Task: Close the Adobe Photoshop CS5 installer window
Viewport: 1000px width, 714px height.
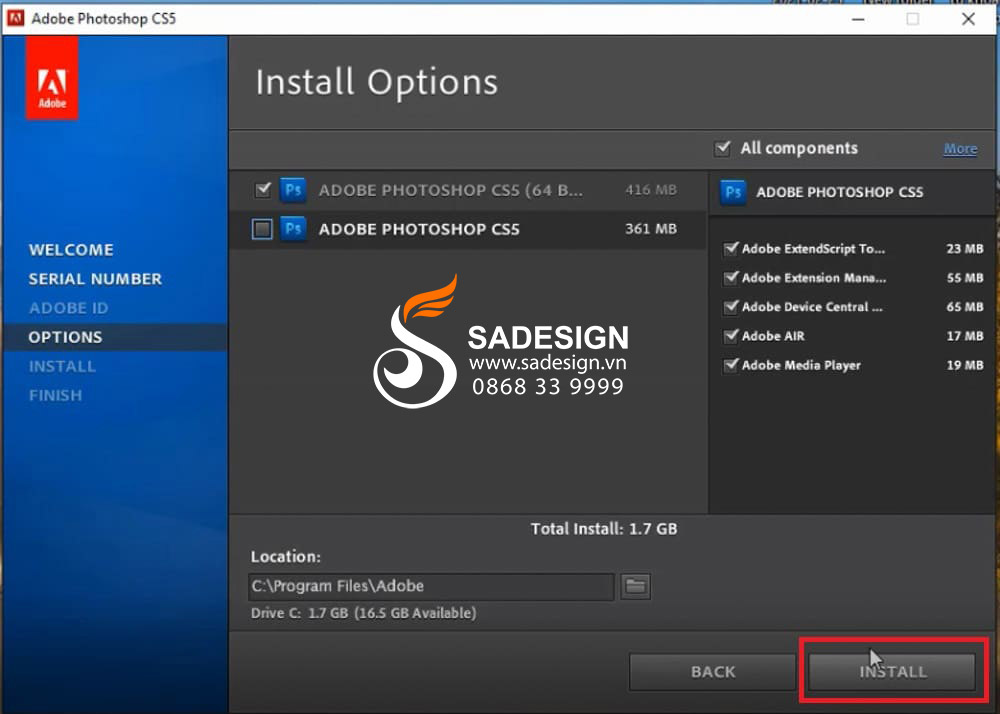Action: (968, 19)
